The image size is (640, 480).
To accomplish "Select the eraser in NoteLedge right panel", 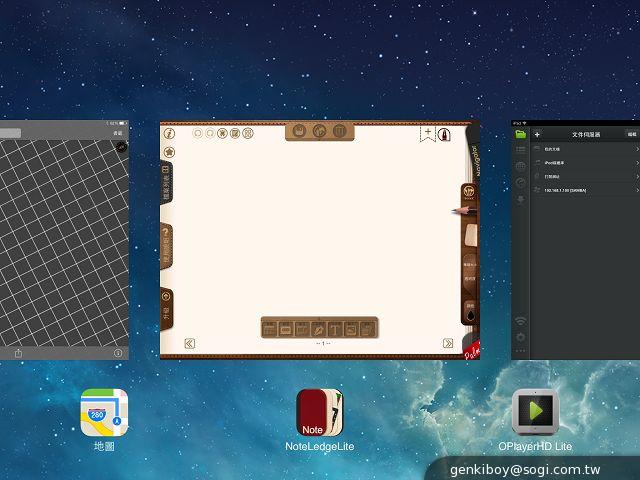I will pos(471,236).
